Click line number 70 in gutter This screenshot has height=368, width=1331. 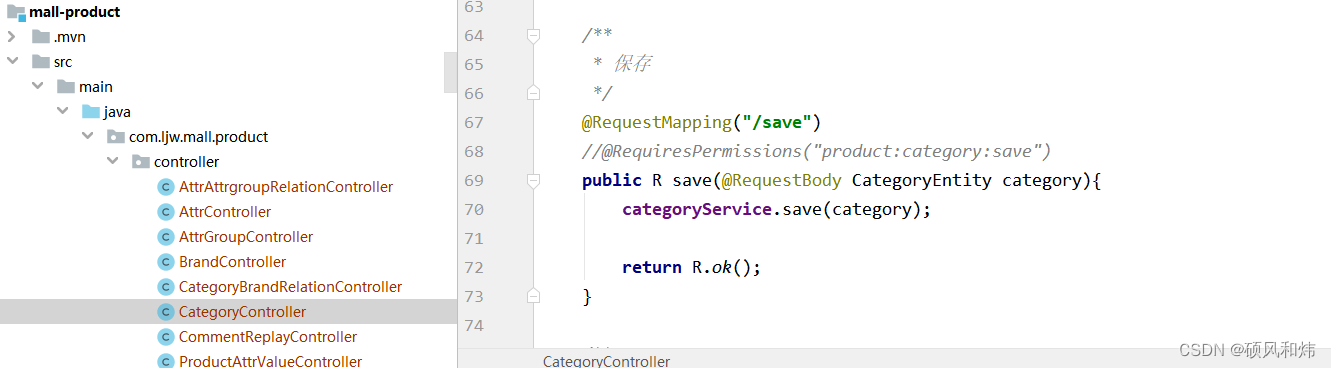point(474,210)
